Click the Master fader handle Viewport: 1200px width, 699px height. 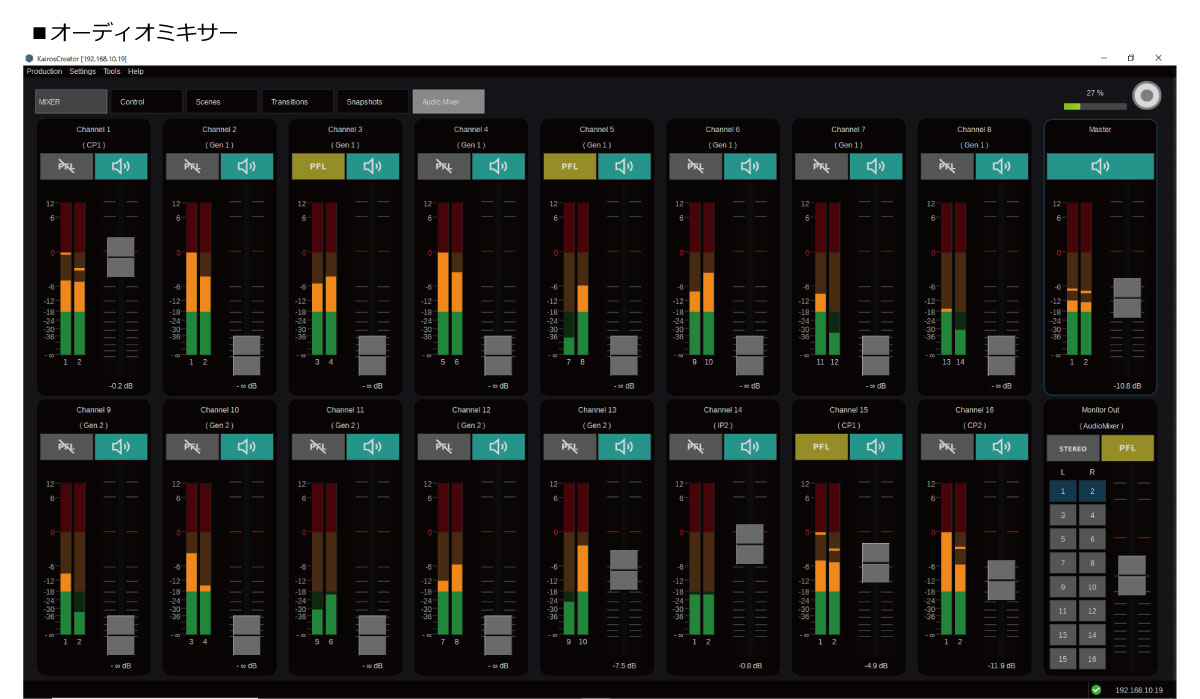[1127, 298]
